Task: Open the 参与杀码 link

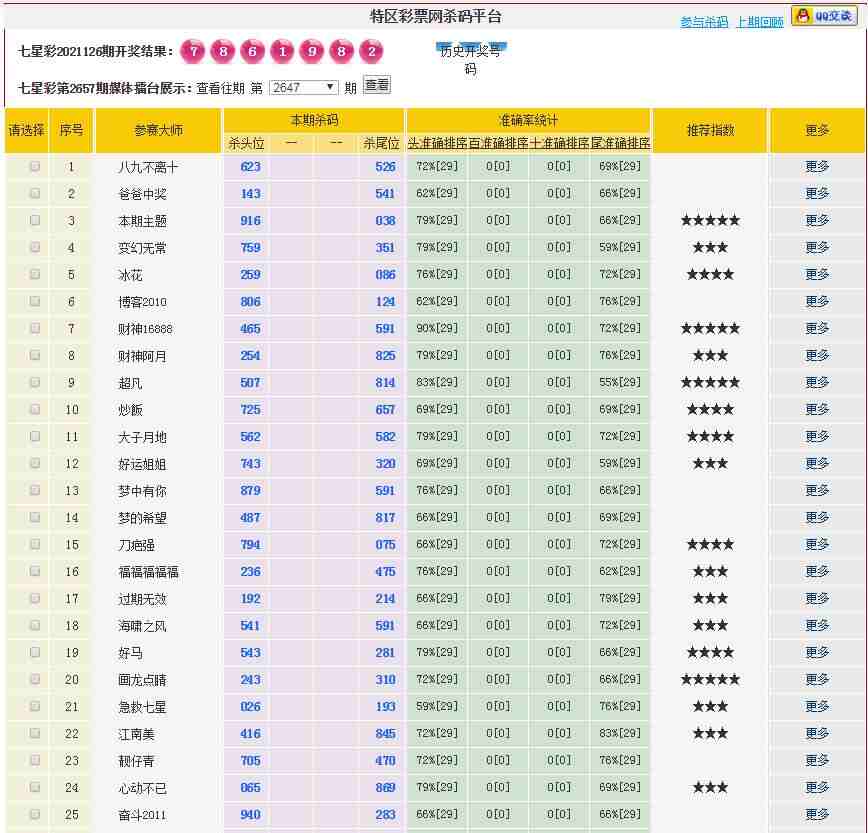Action: [704, 22]
